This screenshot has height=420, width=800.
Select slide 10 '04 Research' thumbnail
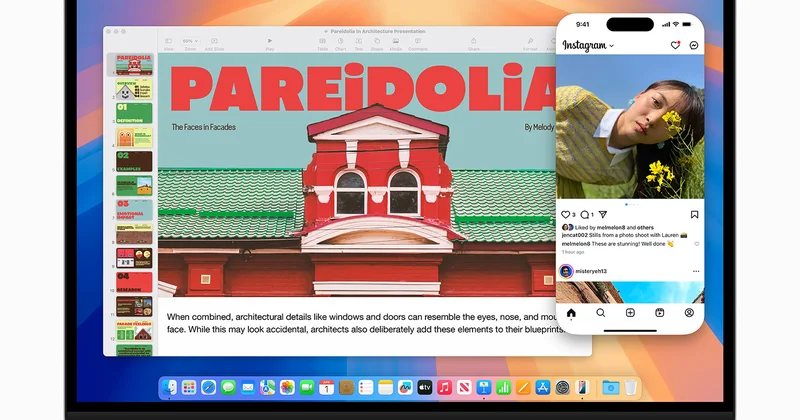(x=134, y=282)
